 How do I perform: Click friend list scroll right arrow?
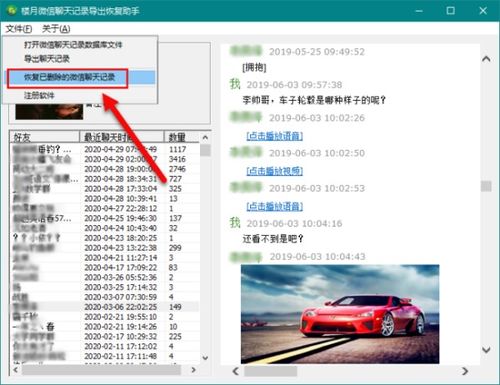pyautogui.click(x=193, y=370)
